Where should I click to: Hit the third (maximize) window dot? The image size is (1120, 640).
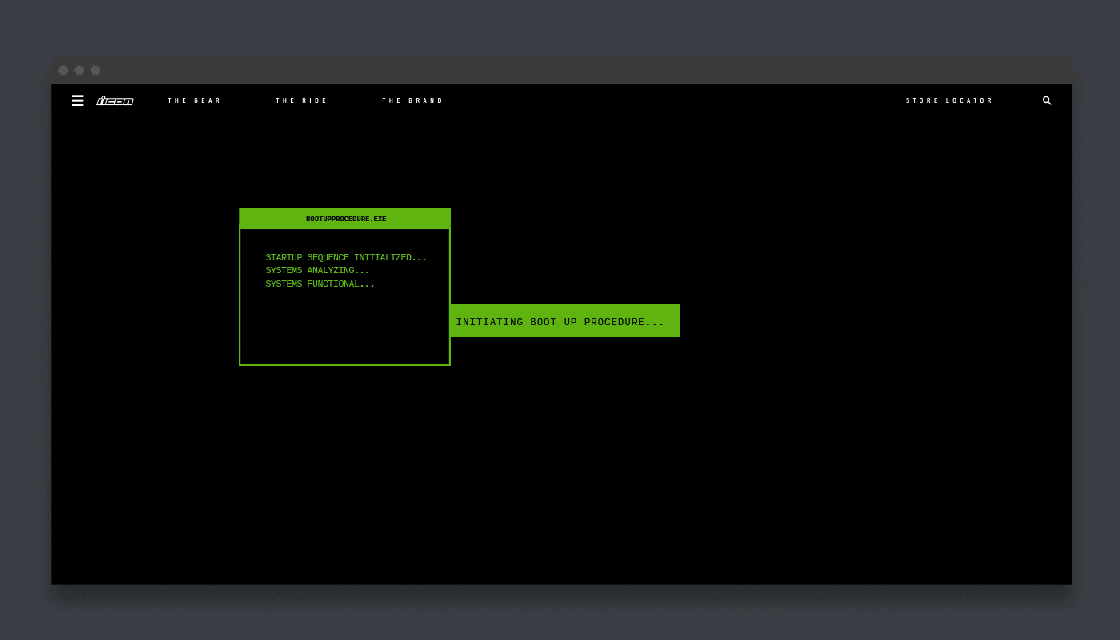pyautogui.click(x=95, y=71)
